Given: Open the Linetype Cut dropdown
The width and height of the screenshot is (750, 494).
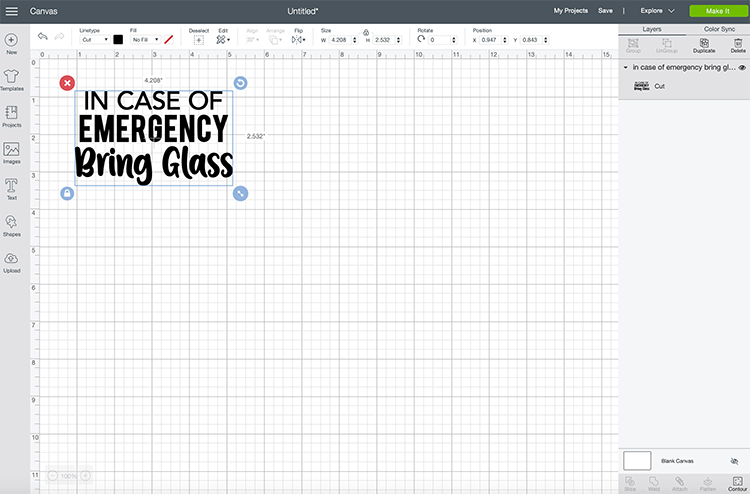Looking at the screenshot, I should [x=94, y=40].
